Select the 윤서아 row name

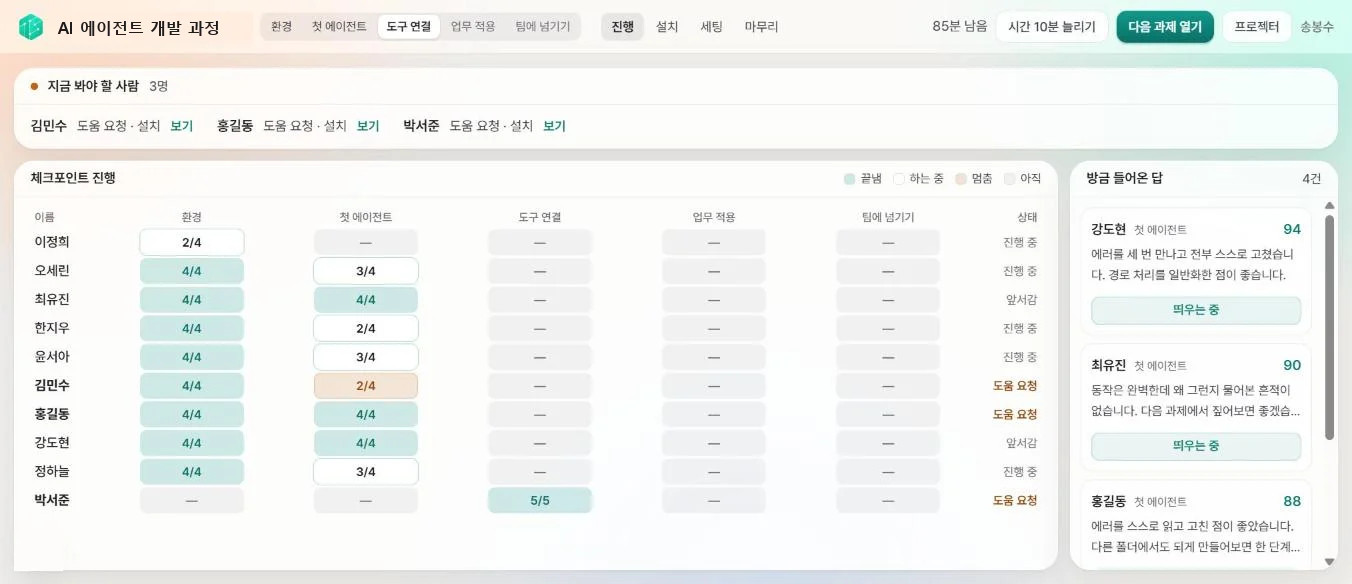[x=52, y=357]
